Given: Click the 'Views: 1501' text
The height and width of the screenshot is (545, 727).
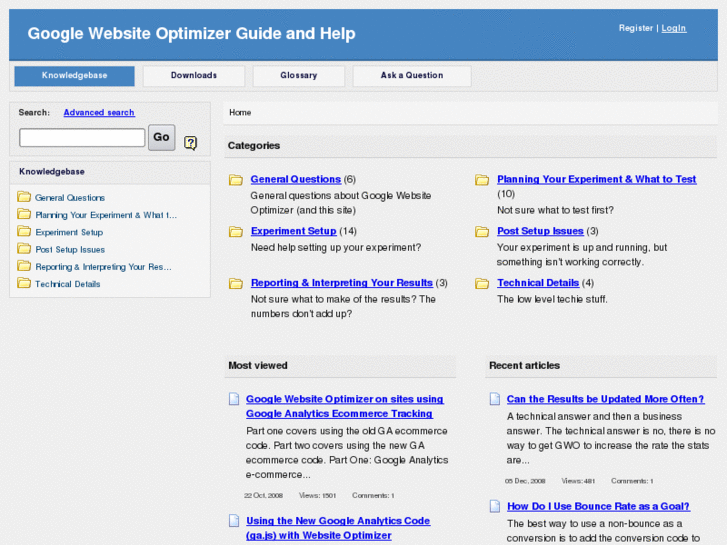Looking at the screenshot, I should (x=317, y=496).
